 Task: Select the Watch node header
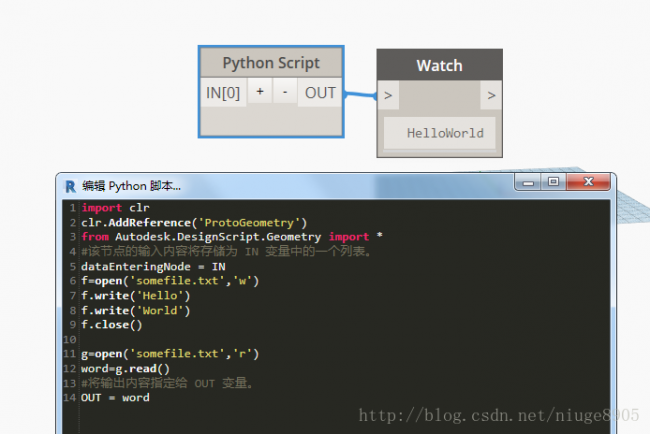tap(439, 66)
